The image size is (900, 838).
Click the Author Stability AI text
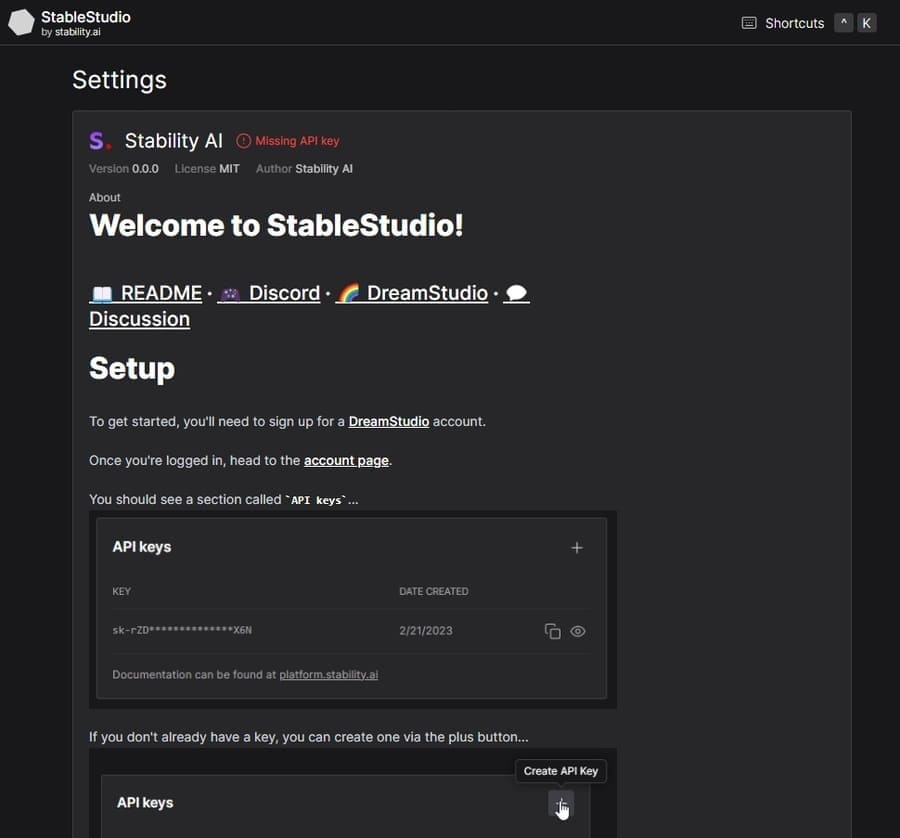[304, 169]
